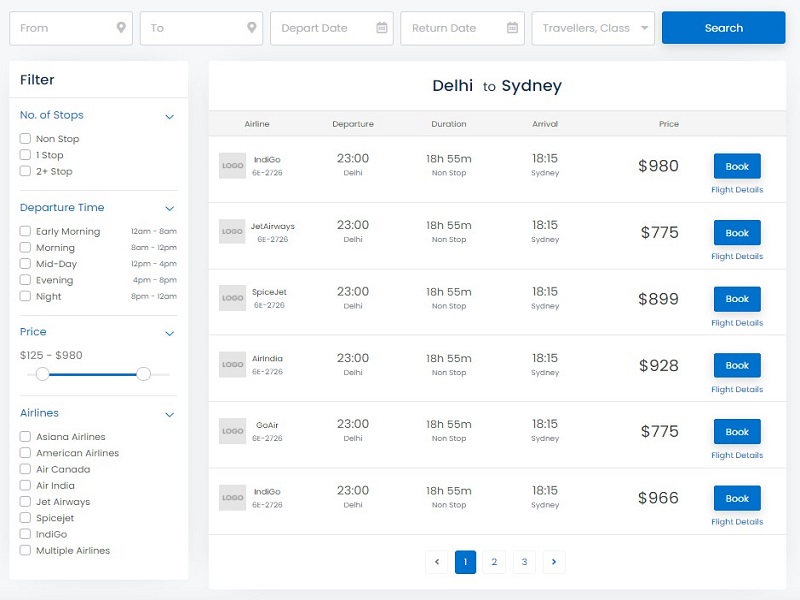
Task: Collapse the Price filter section
Action: point(170,334)
